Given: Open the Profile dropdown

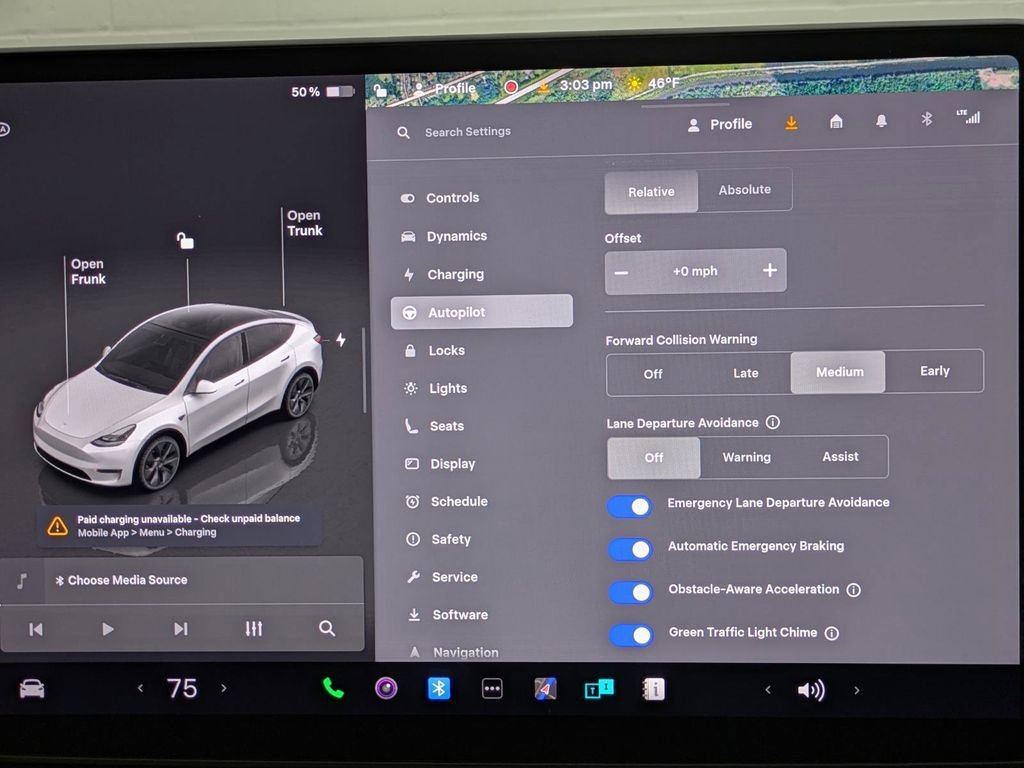Looking at the screenshot, I should click(720, 123).
